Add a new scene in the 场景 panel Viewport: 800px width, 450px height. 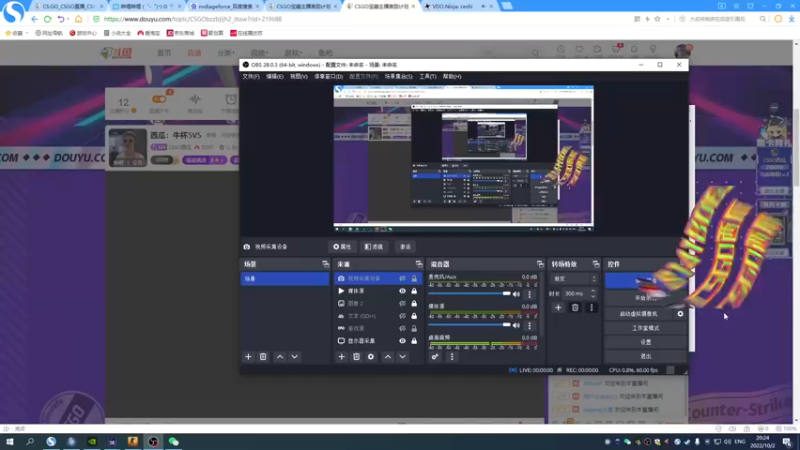click(x=248, y=357)
